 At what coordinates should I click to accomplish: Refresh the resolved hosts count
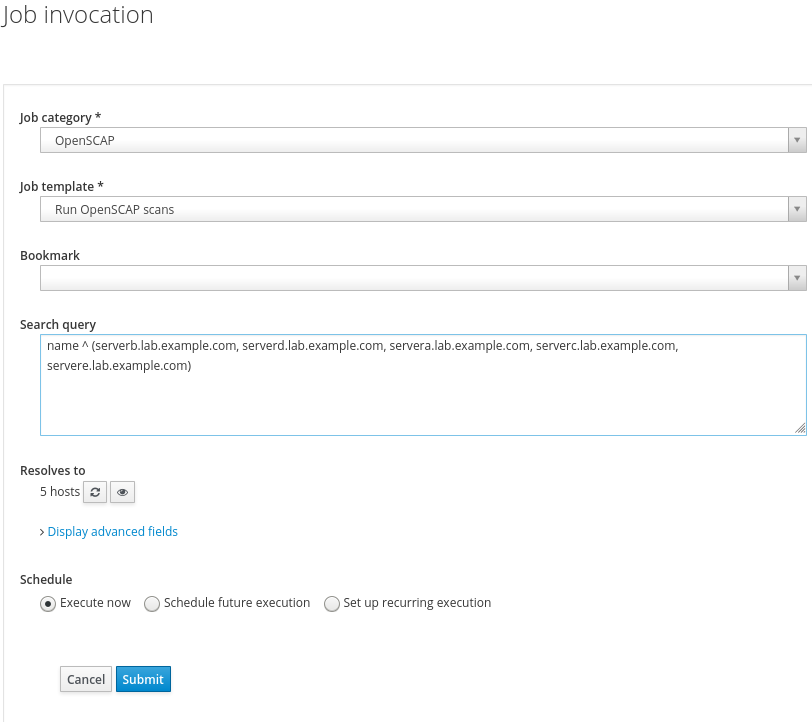(x=95, y=492)
